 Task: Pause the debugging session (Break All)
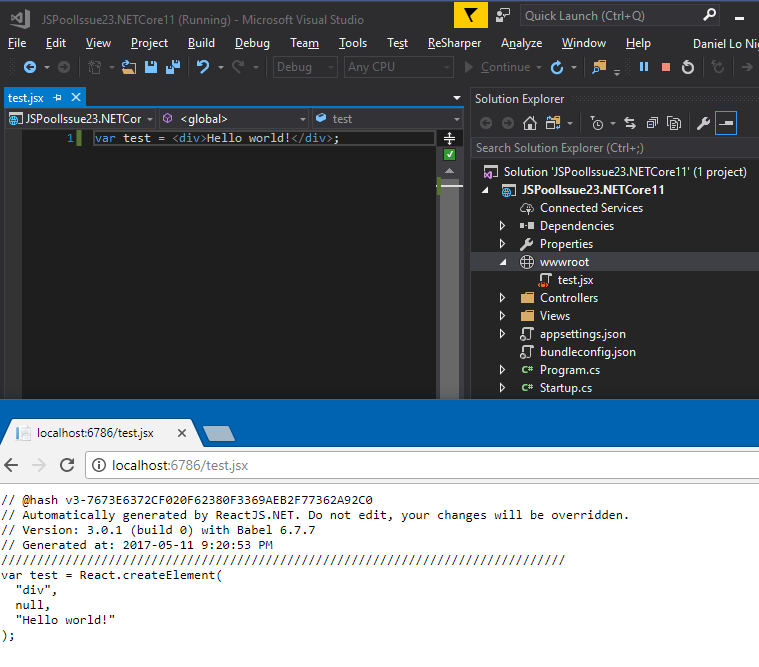click(644, 67)
